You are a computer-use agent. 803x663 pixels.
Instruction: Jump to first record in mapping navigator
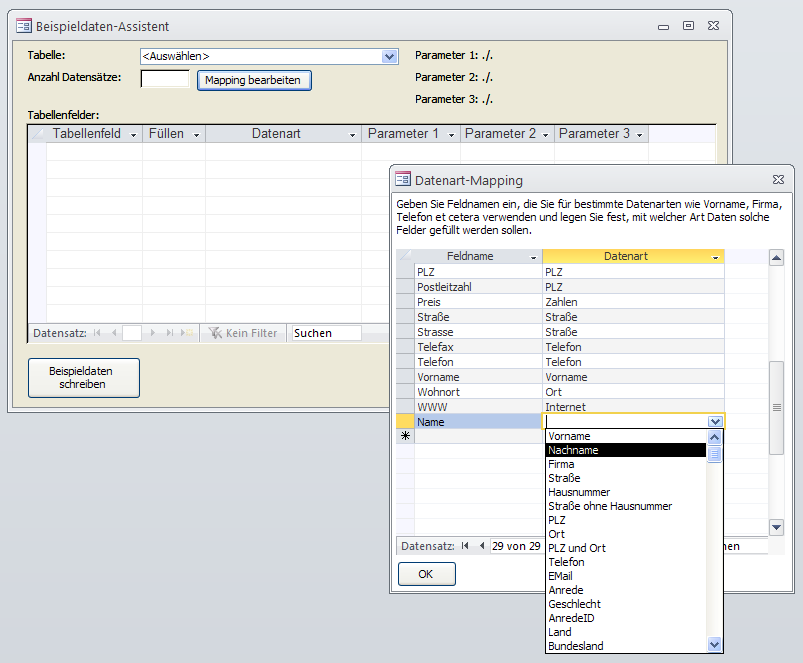point(465,546)
